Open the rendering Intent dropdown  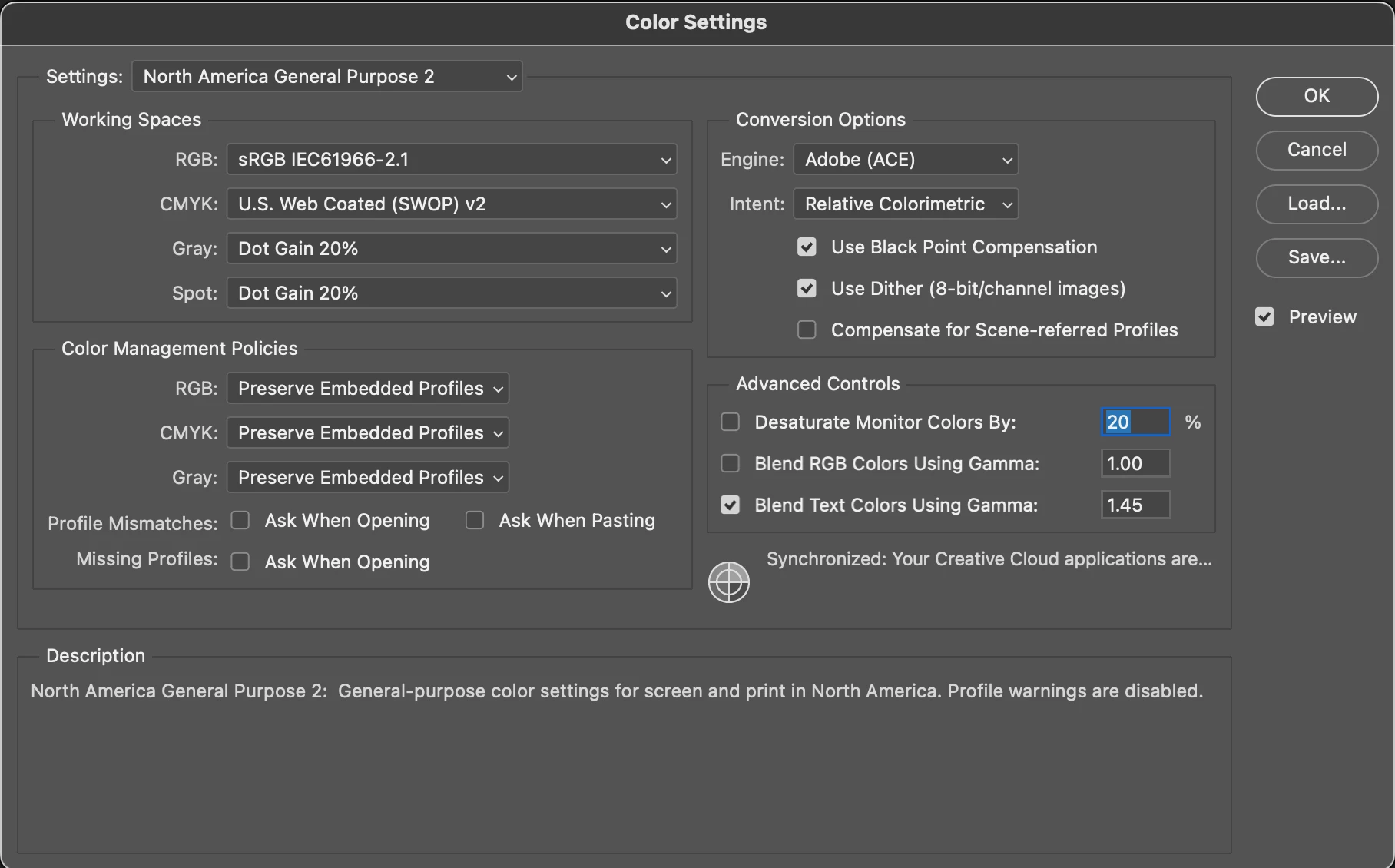906,204
